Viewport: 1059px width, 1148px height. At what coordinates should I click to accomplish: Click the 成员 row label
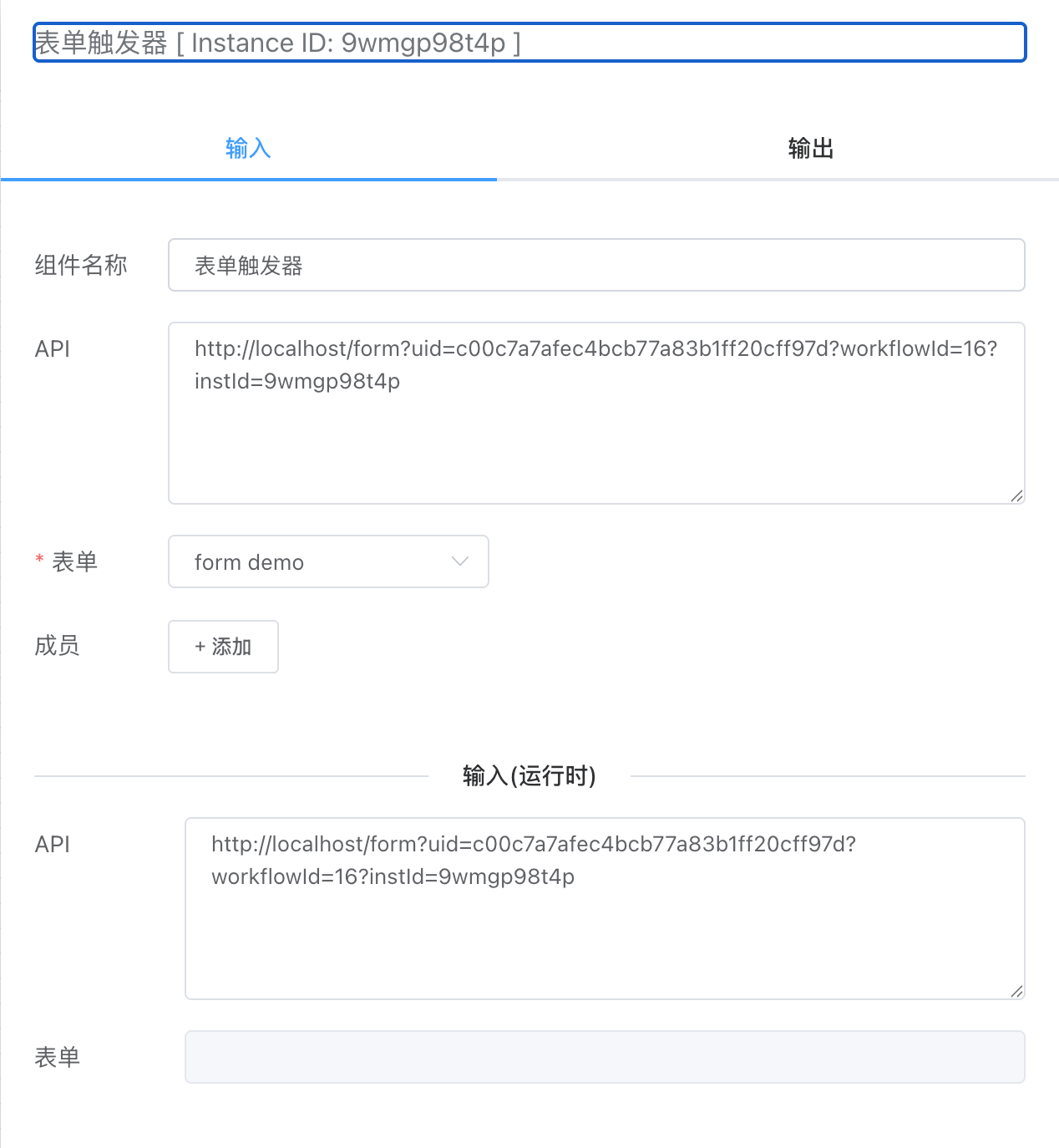[56, 646]
